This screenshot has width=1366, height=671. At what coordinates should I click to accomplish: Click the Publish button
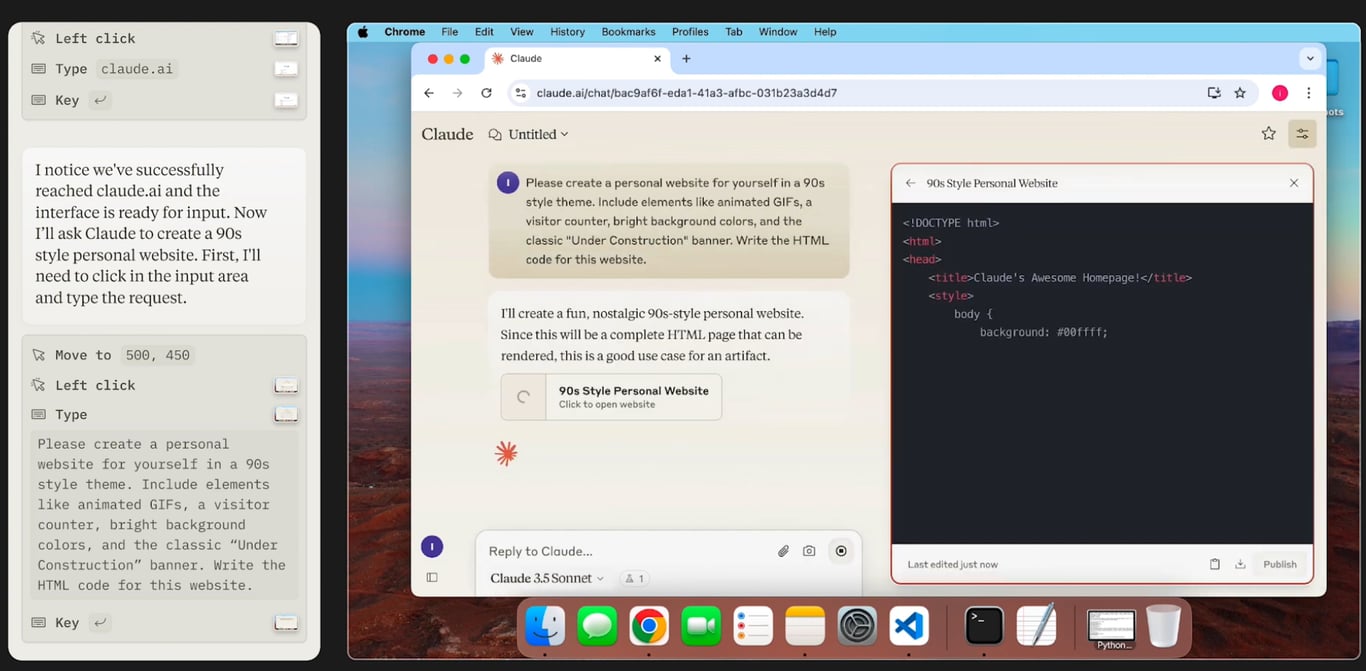pyautogui.click(x=1279, y=564)
